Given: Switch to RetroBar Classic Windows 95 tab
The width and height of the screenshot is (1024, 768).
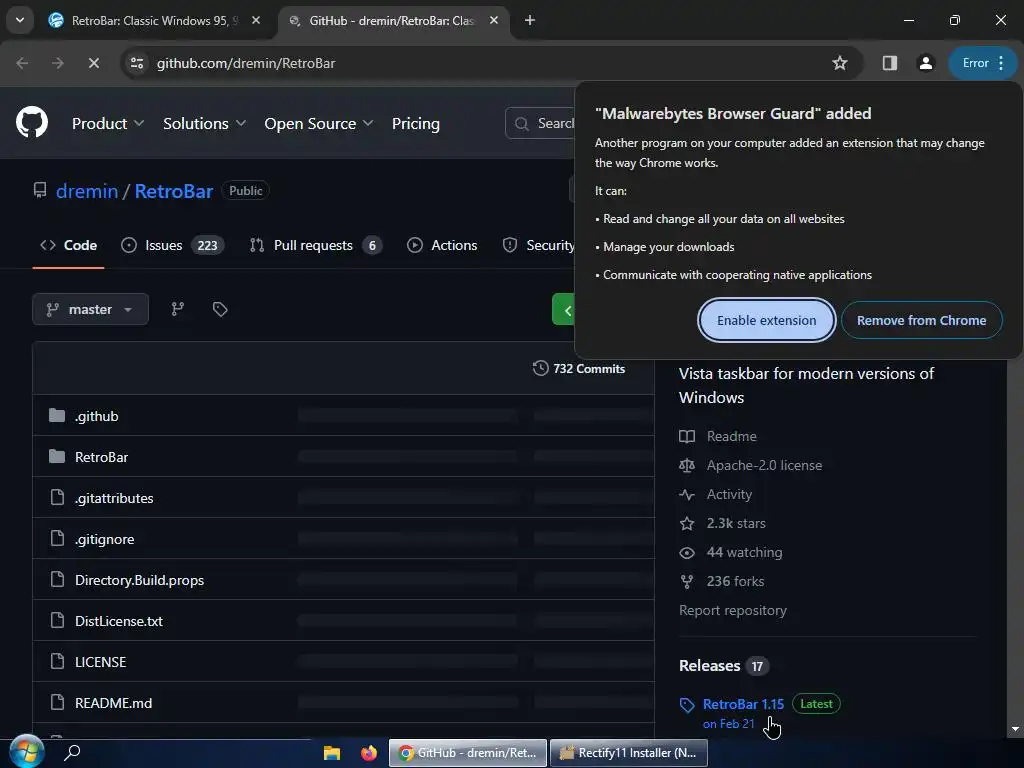Looking at the screenshot, I should click(155, 20).
